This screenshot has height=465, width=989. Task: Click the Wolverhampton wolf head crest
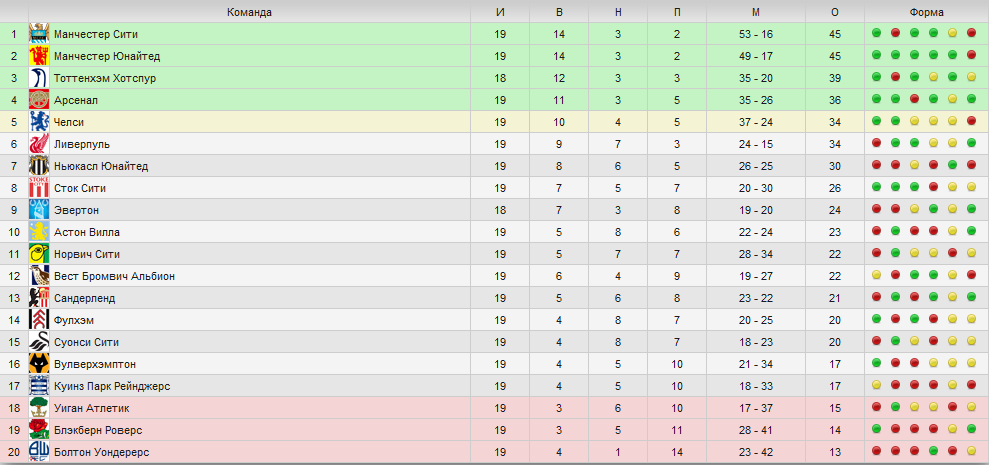tap(39, 364)
